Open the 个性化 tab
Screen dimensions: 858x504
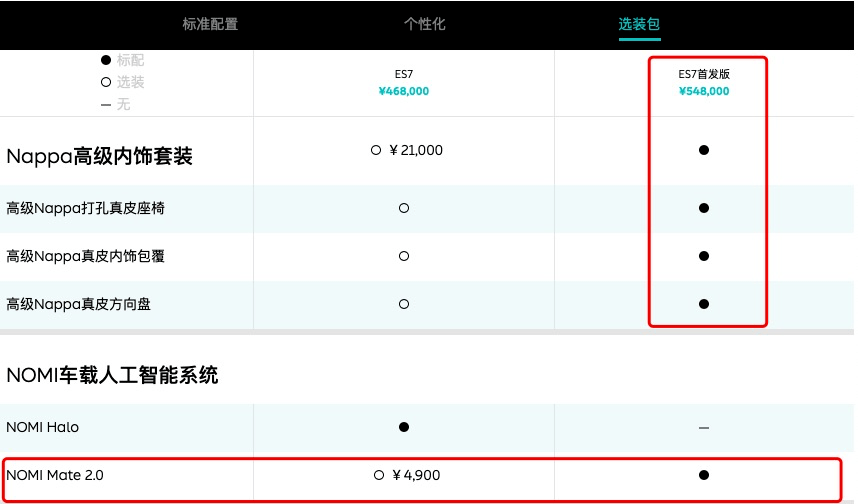point(425,24)
